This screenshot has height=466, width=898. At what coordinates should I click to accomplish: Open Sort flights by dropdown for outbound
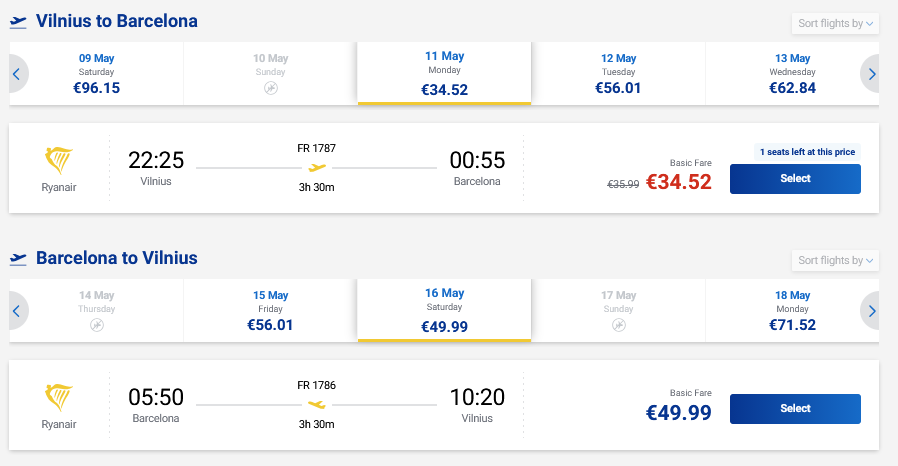835,23
